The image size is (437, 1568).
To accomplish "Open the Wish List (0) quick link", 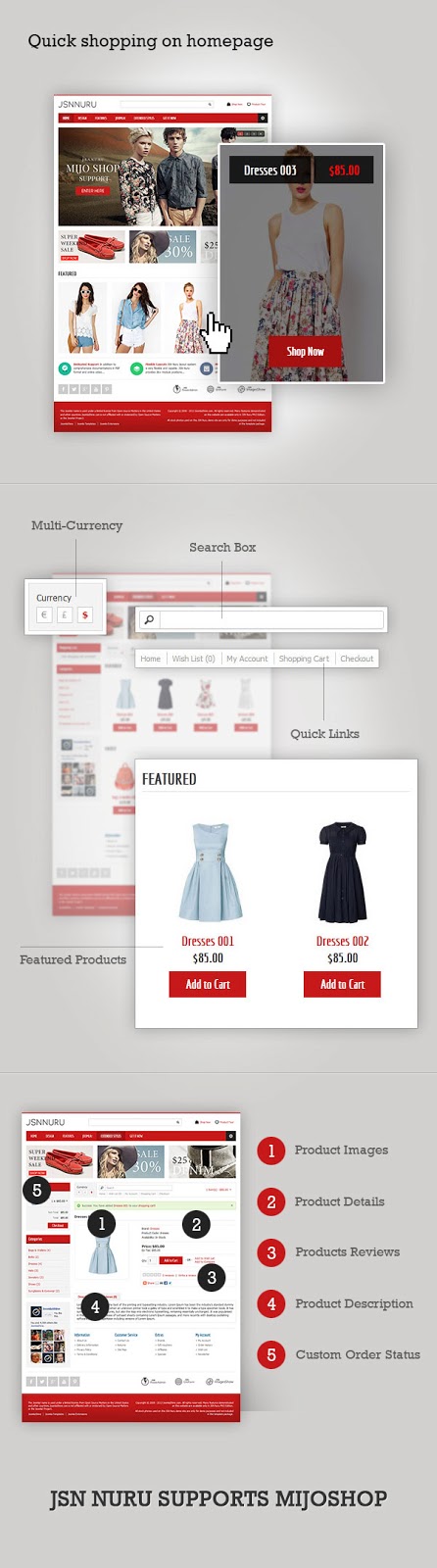I will [x=193, y=659].
